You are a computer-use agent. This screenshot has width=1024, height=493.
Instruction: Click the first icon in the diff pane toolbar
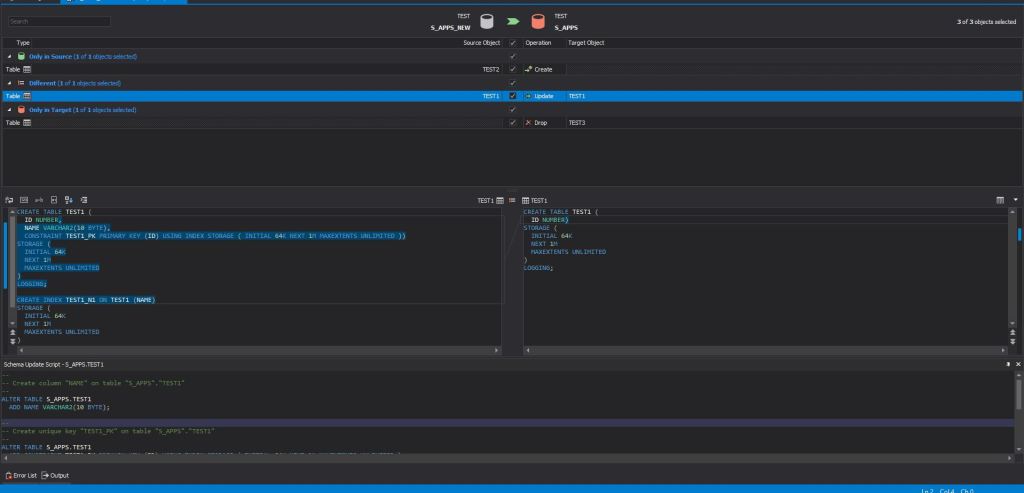coord(8,200)
